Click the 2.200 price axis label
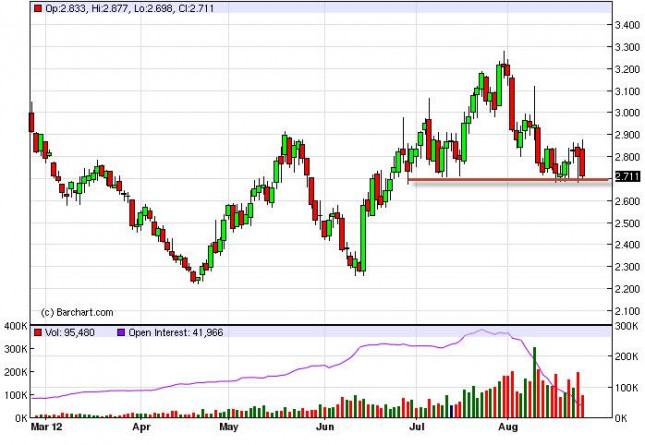The width and height of the screenshot is (645, 445). [x=627, y=289]
